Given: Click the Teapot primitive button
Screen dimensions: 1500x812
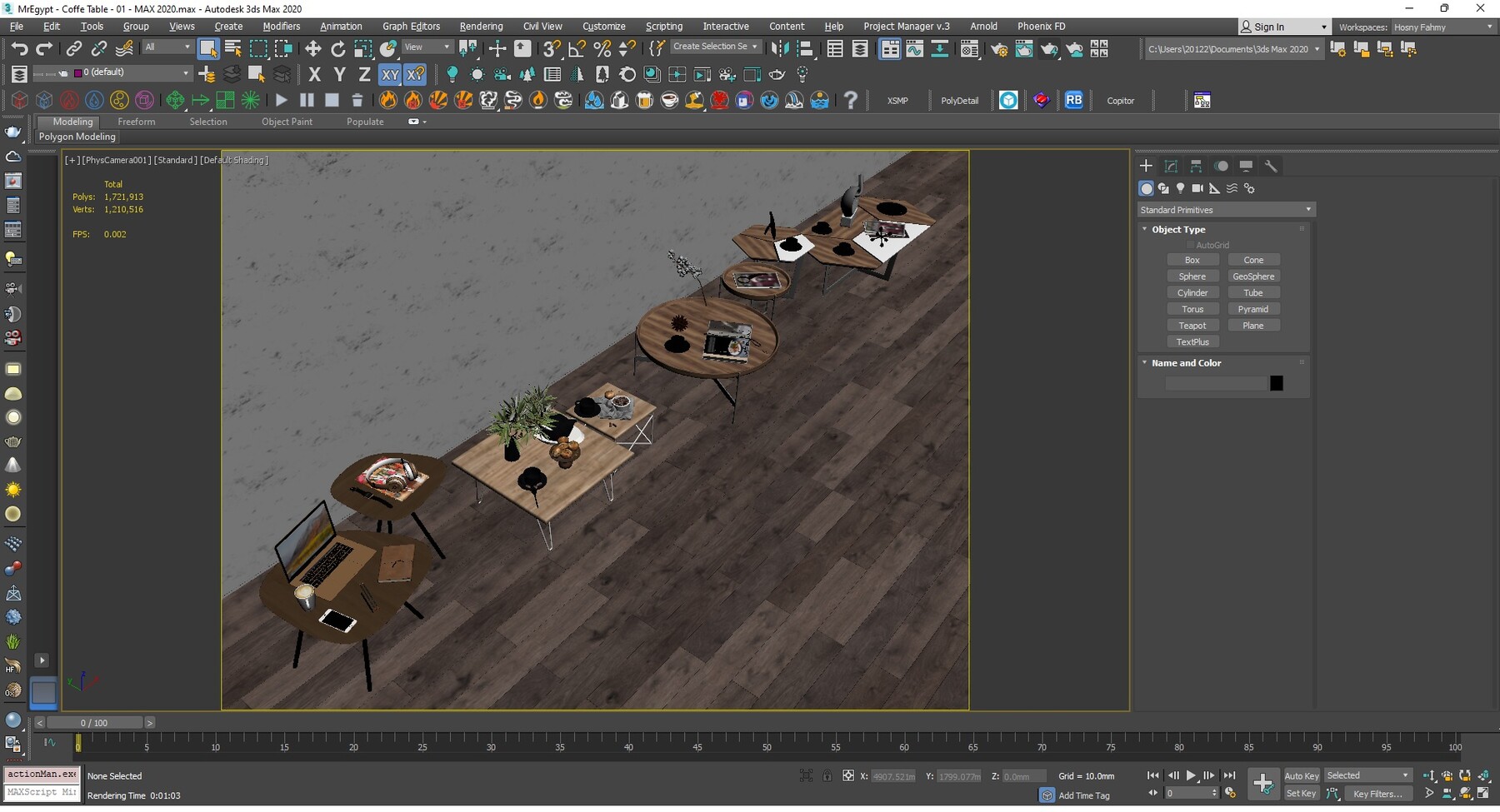Looking at the screenshot, I should pyautogui.click(x=1193, y=325).
